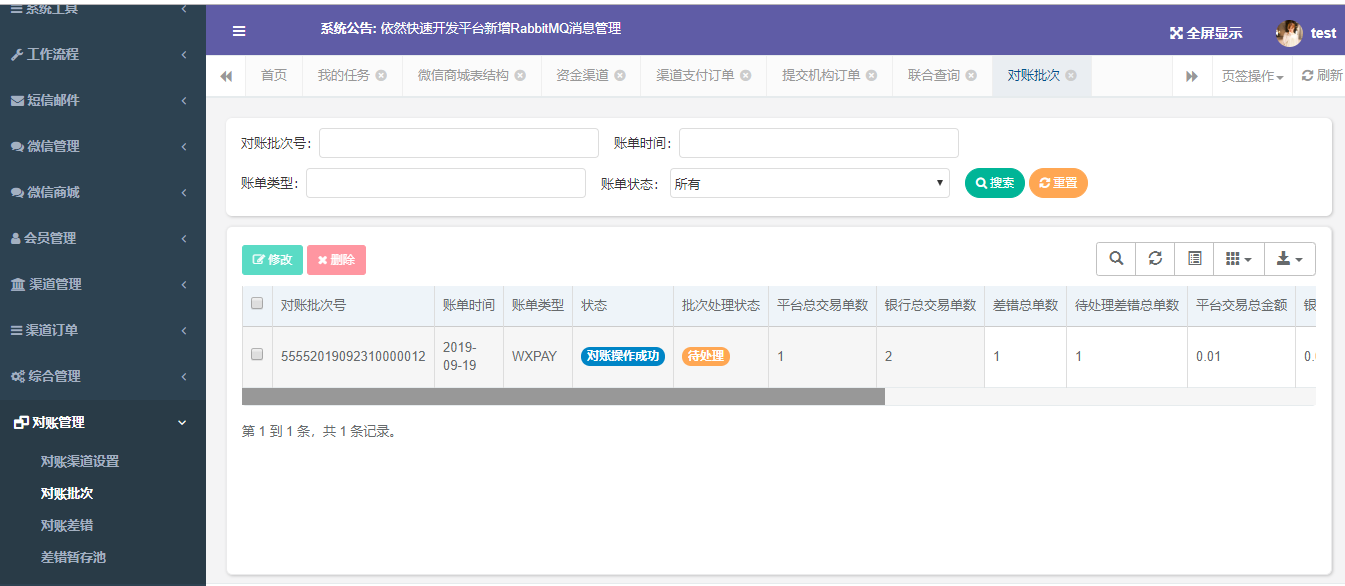Switch to the 我的任务 tab
The height and width of the screenshot is (586, 1345).
[344, 76]
